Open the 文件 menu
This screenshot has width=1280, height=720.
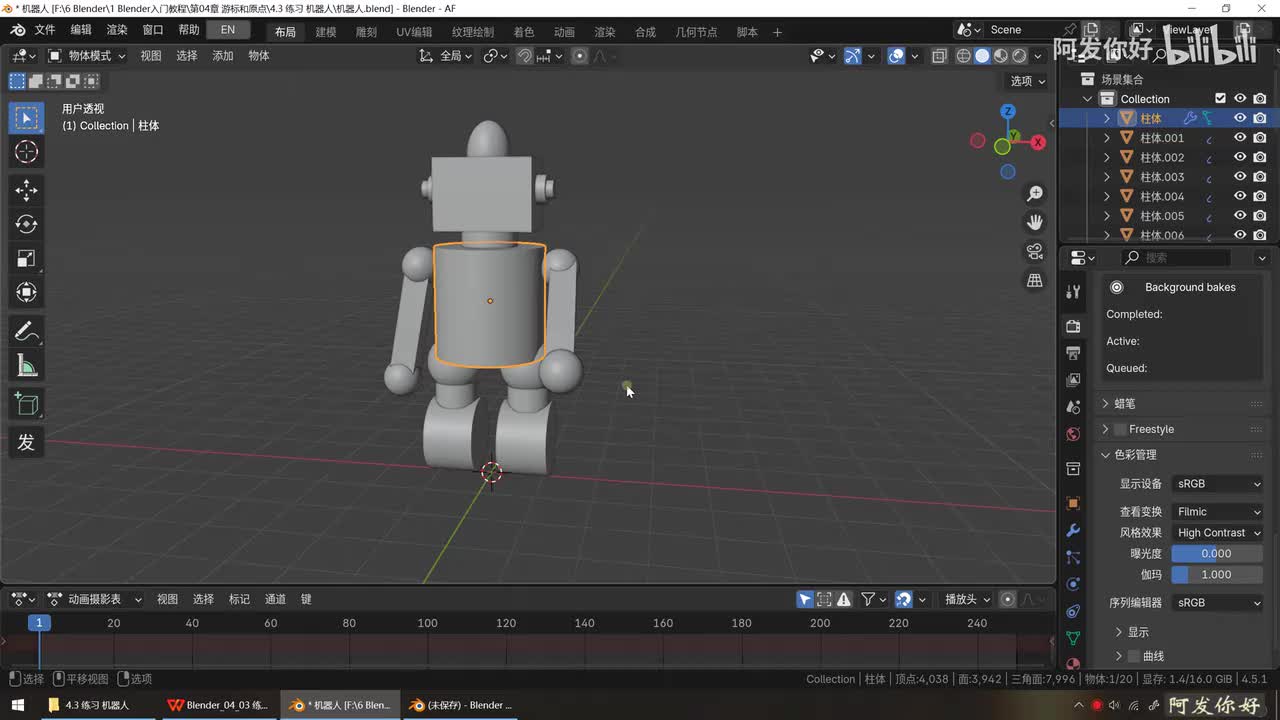pos(45,31)
